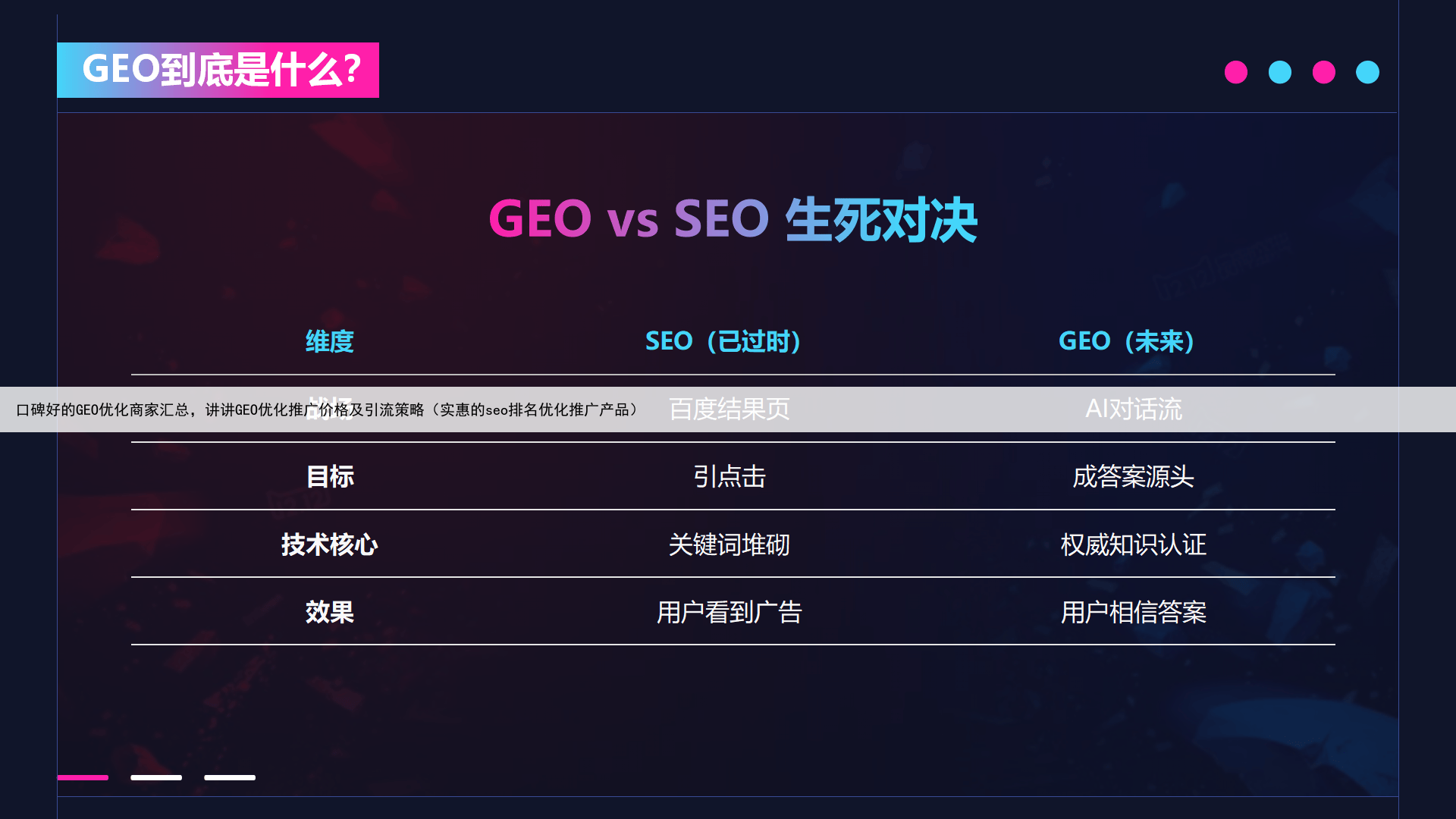Click the "用户相信答案" cell

tap(1134, 612)
